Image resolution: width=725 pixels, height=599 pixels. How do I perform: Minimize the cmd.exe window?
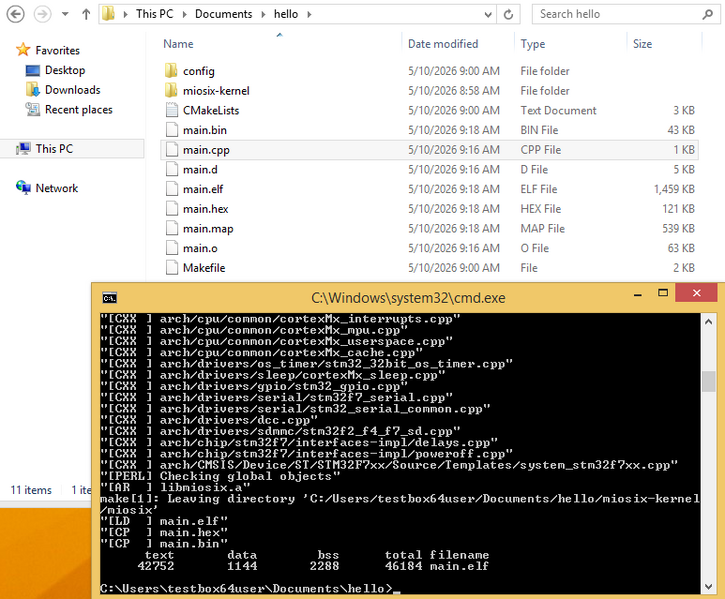(638, 294)
